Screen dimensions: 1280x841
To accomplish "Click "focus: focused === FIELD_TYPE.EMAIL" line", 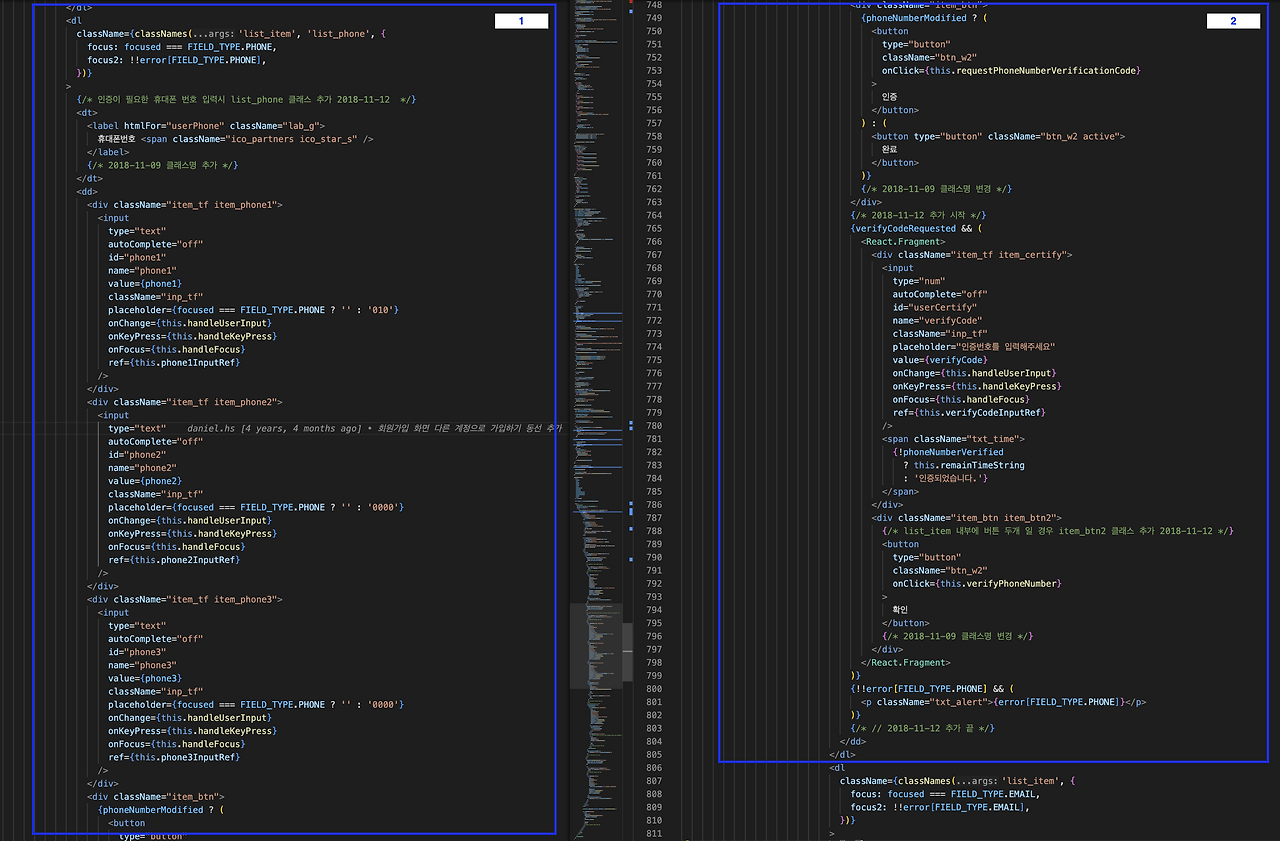I will (946, 794).
